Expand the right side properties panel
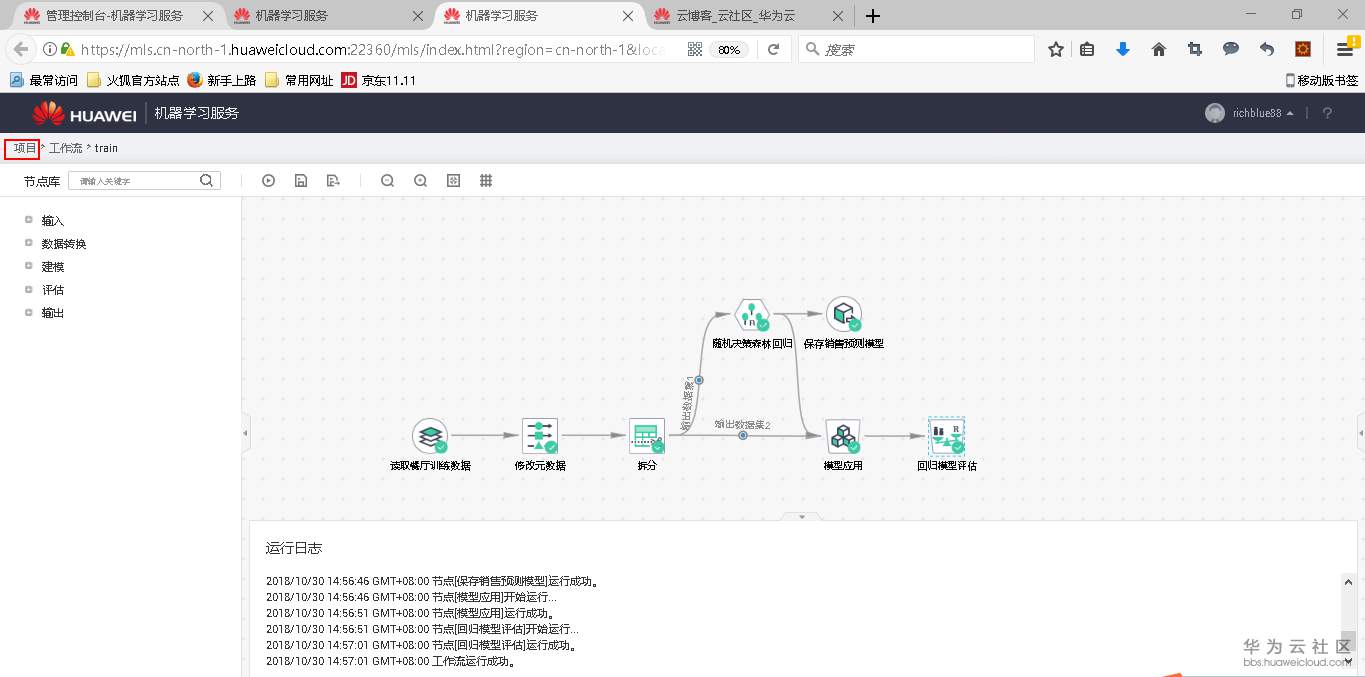 (x=1360, y=433)
